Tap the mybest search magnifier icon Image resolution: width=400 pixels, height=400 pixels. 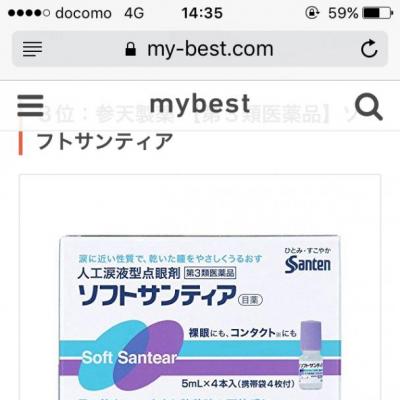(369, 106)
